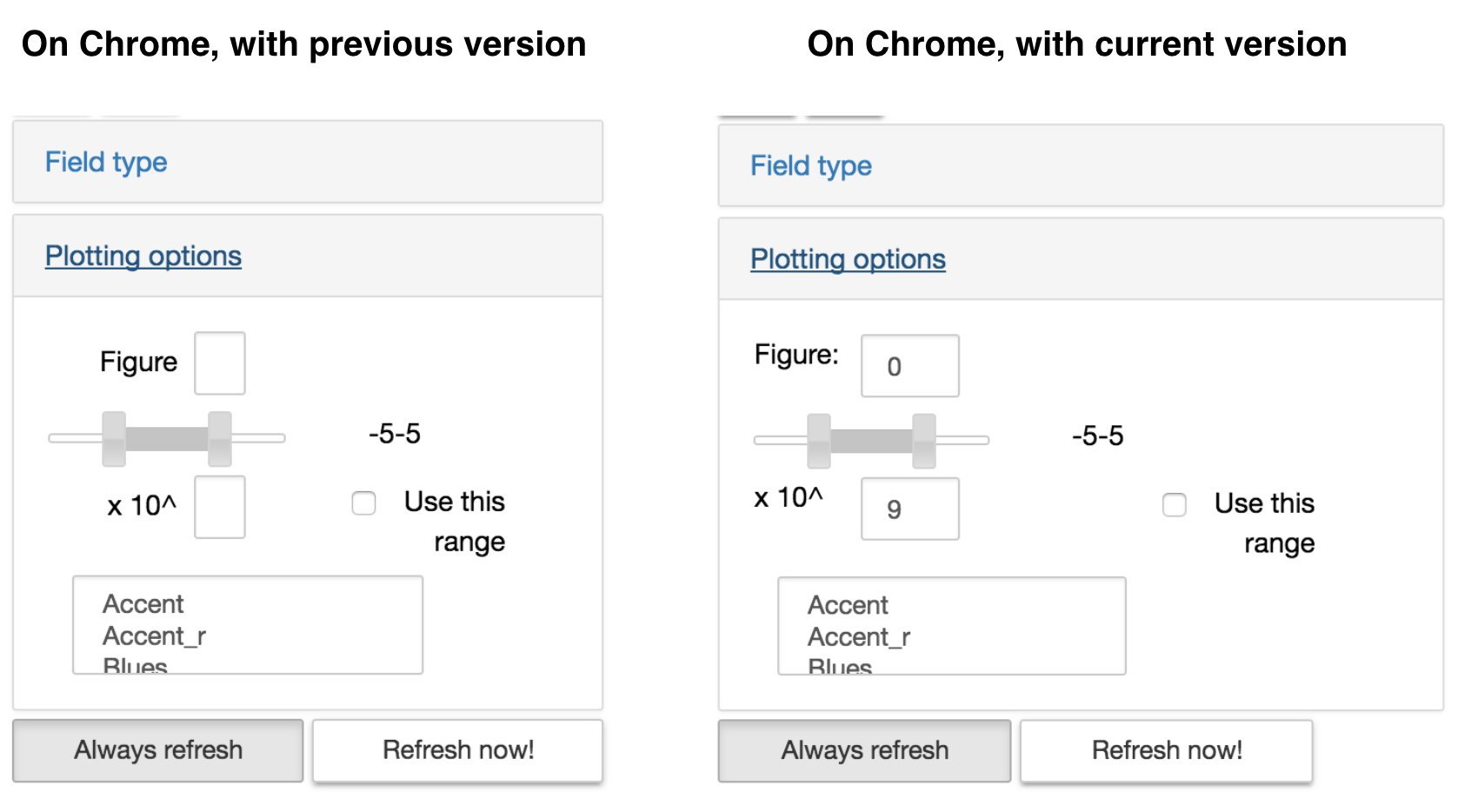1471x812 pixels.
Task: Toggle Always refresh button in current version
Action: point(864,750)
